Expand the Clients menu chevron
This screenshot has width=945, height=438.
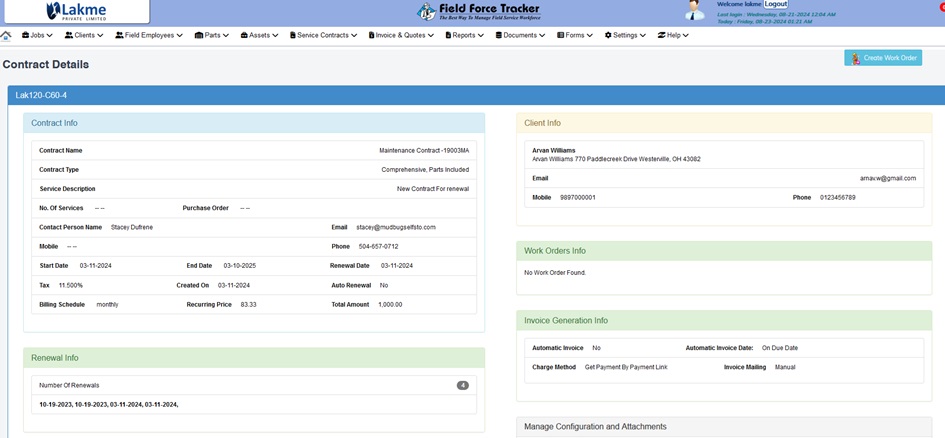tap(100, 36)
